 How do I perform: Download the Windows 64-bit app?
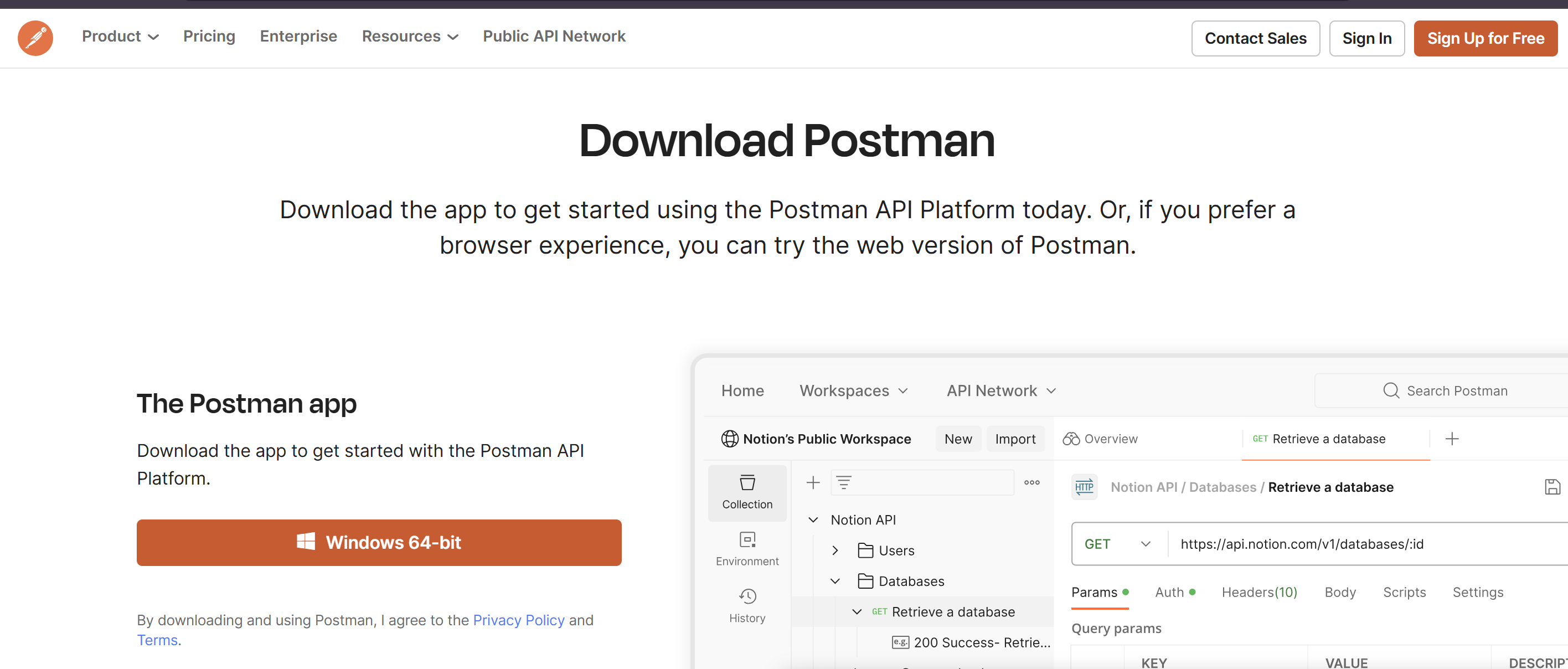(x=379, y=542)
